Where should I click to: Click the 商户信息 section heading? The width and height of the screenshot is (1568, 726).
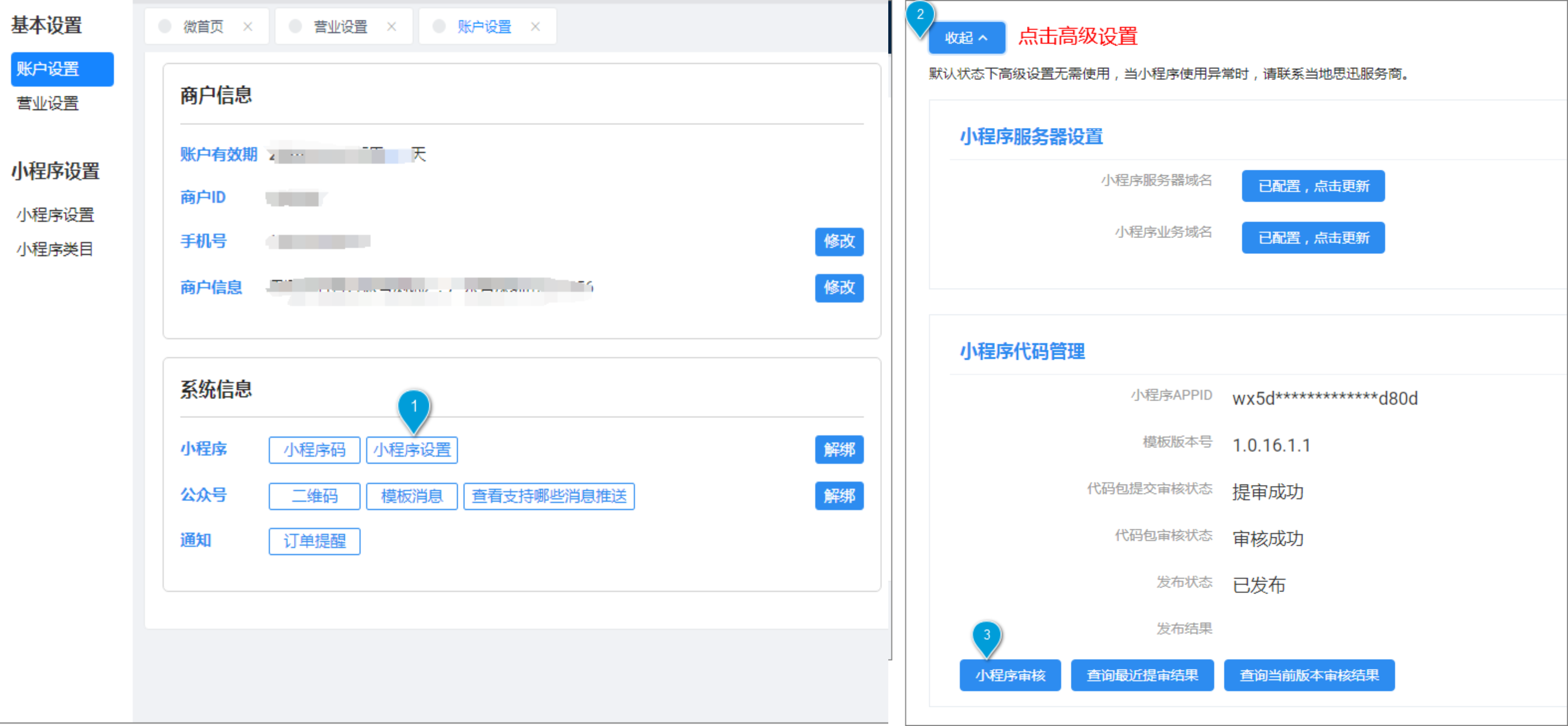tap(215, 95)
